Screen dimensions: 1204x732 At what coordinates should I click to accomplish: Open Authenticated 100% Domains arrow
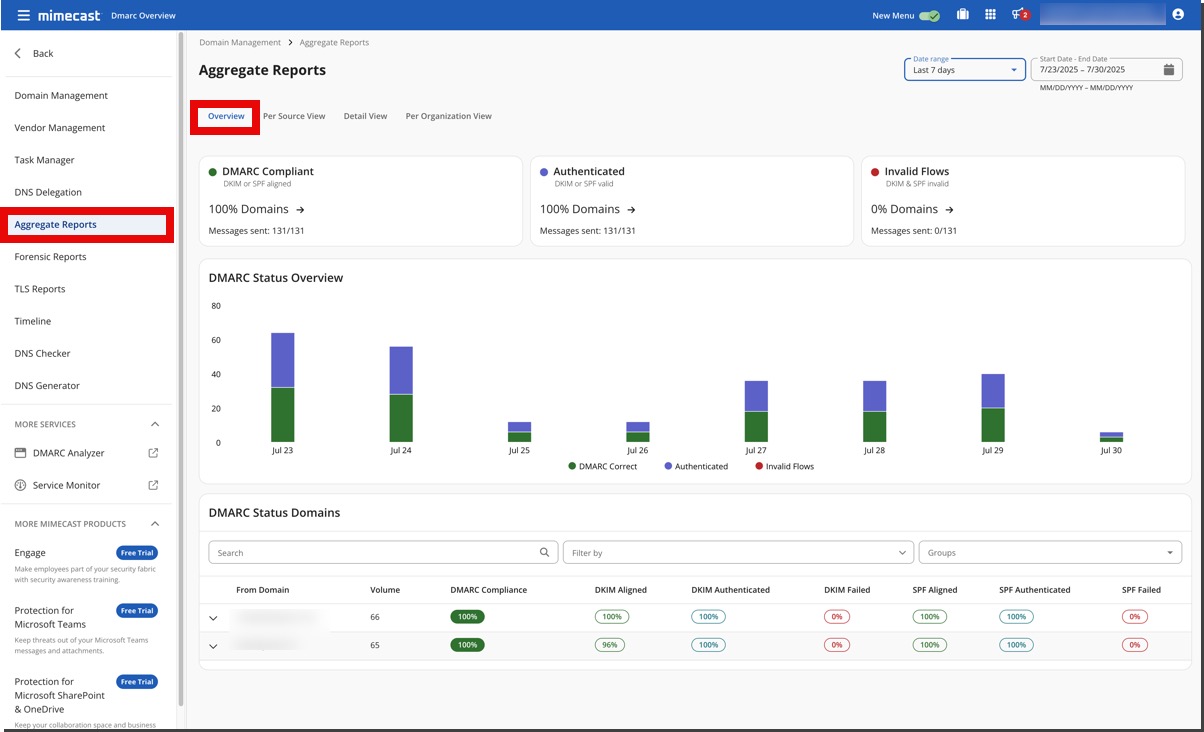[631, 210]
